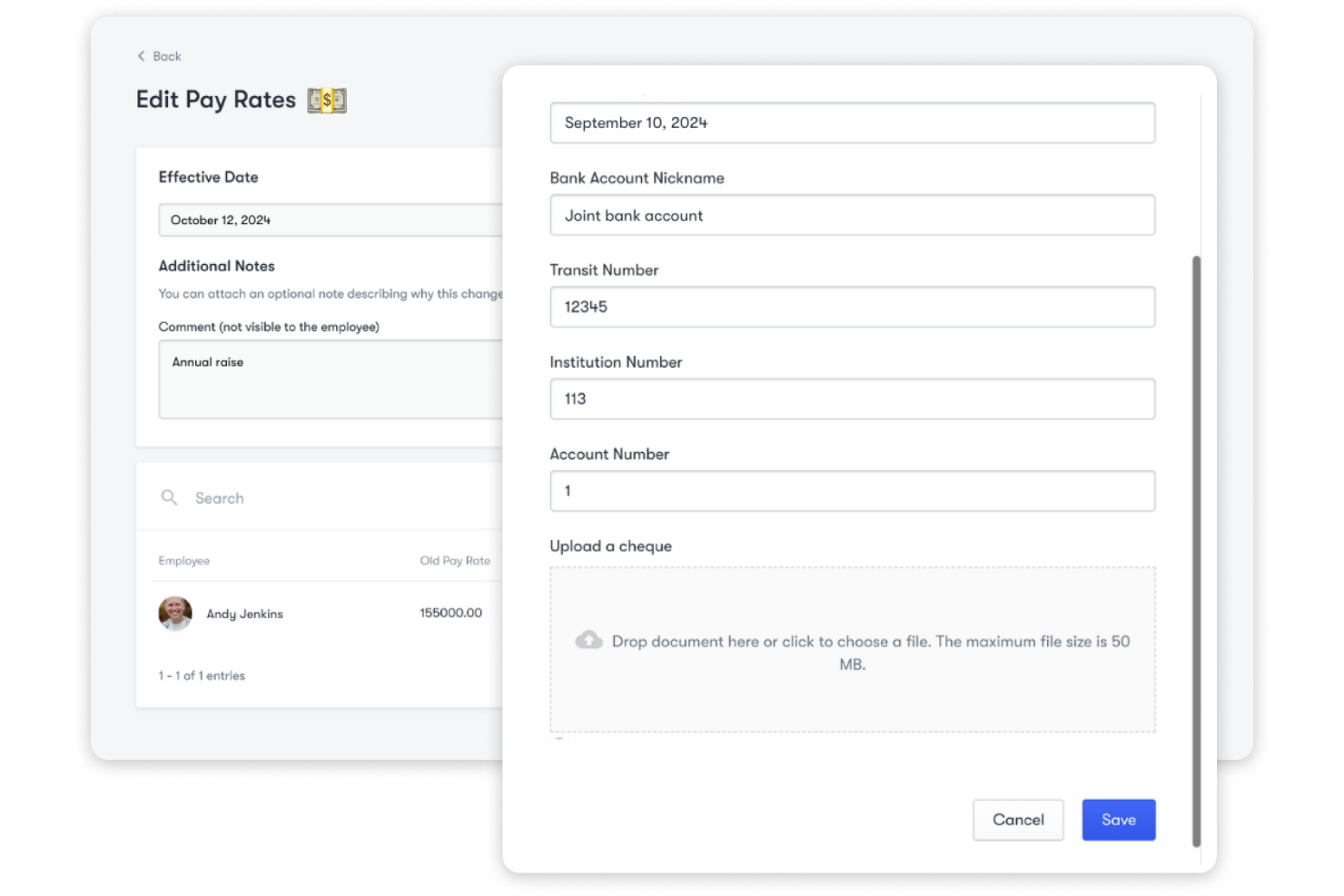
Task: Click into the employee Search field
Action: [345, 498]
